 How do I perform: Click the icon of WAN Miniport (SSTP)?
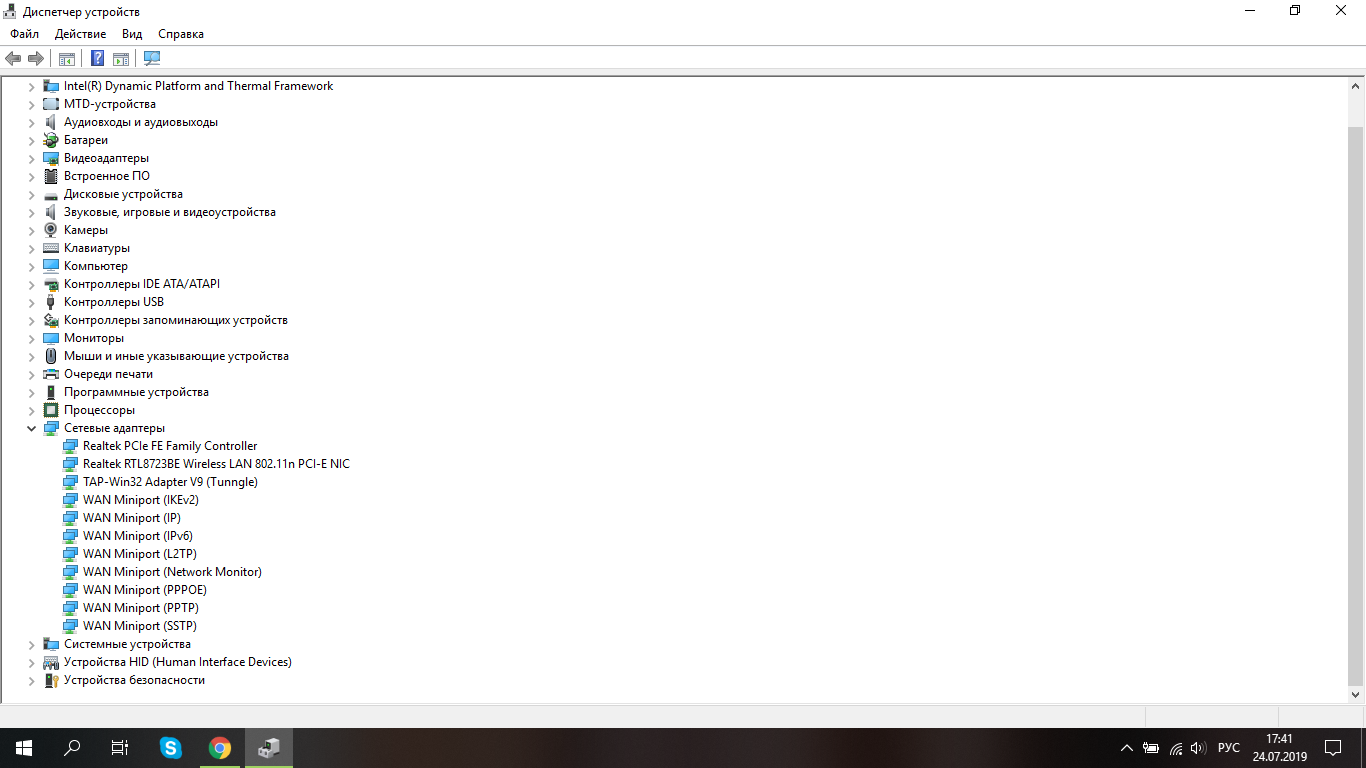click(x=70, y=626)
